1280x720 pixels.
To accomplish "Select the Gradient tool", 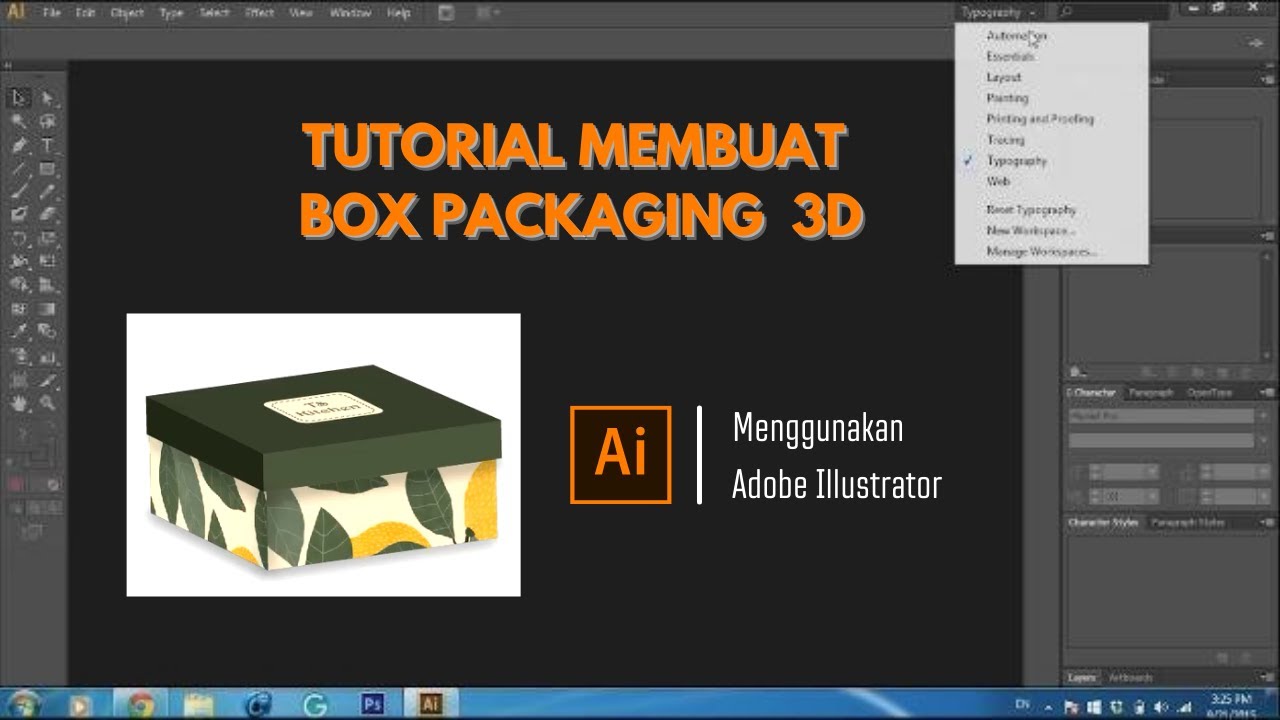I will 47,309.
